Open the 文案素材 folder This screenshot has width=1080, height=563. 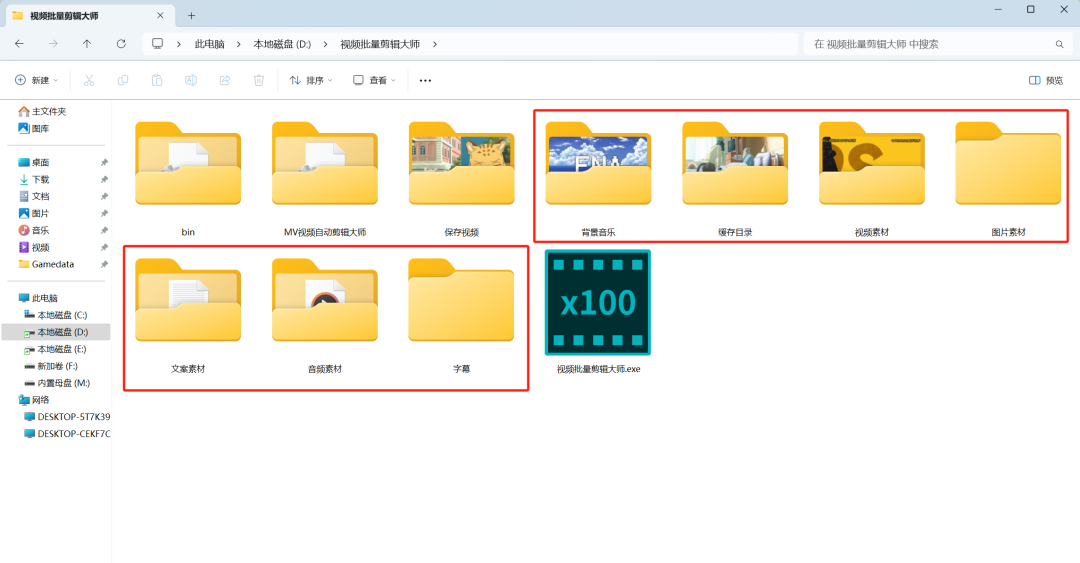pos(188,300)
